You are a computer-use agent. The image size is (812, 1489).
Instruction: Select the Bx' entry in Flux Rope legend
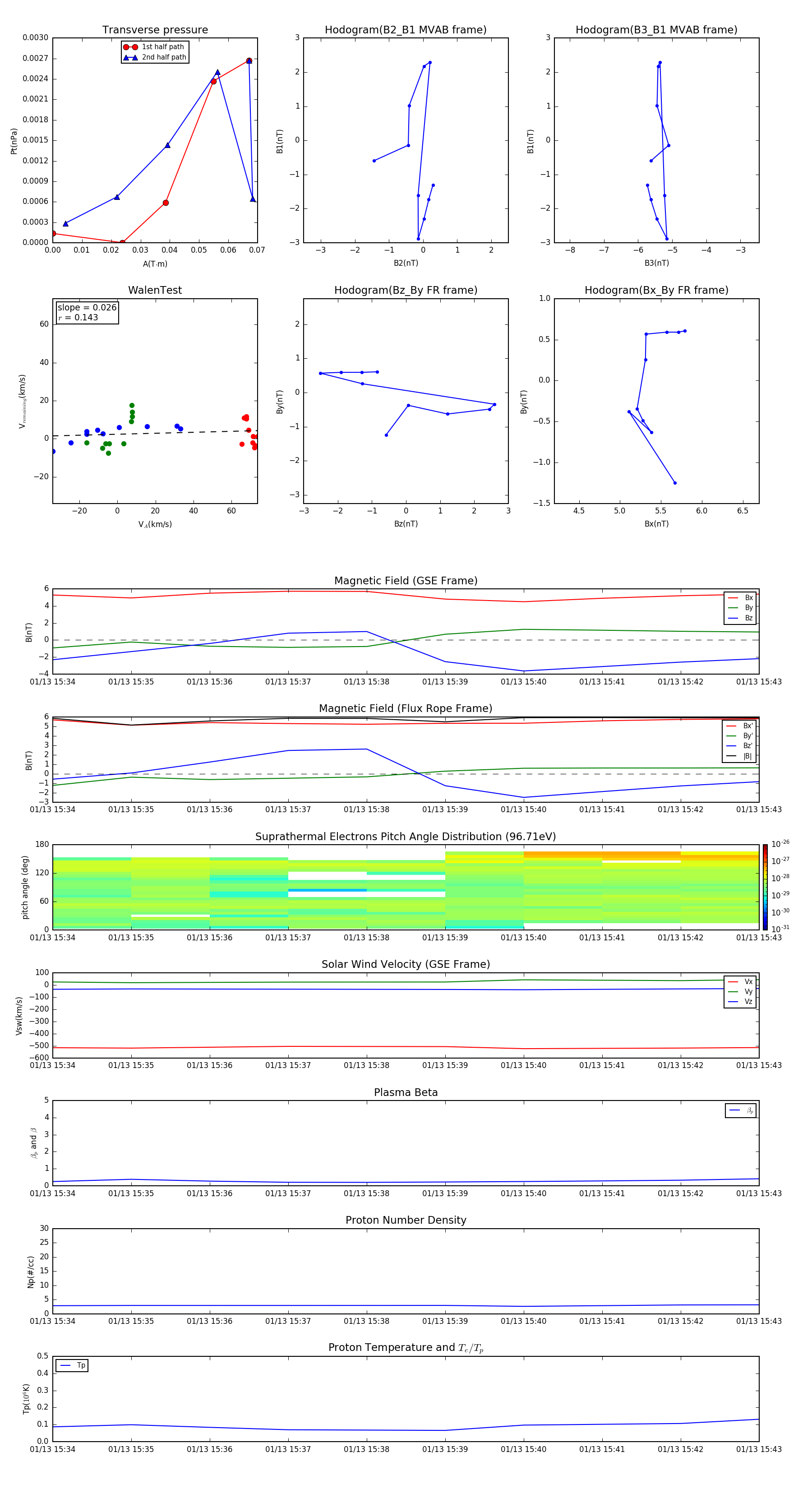pos(740,726)
